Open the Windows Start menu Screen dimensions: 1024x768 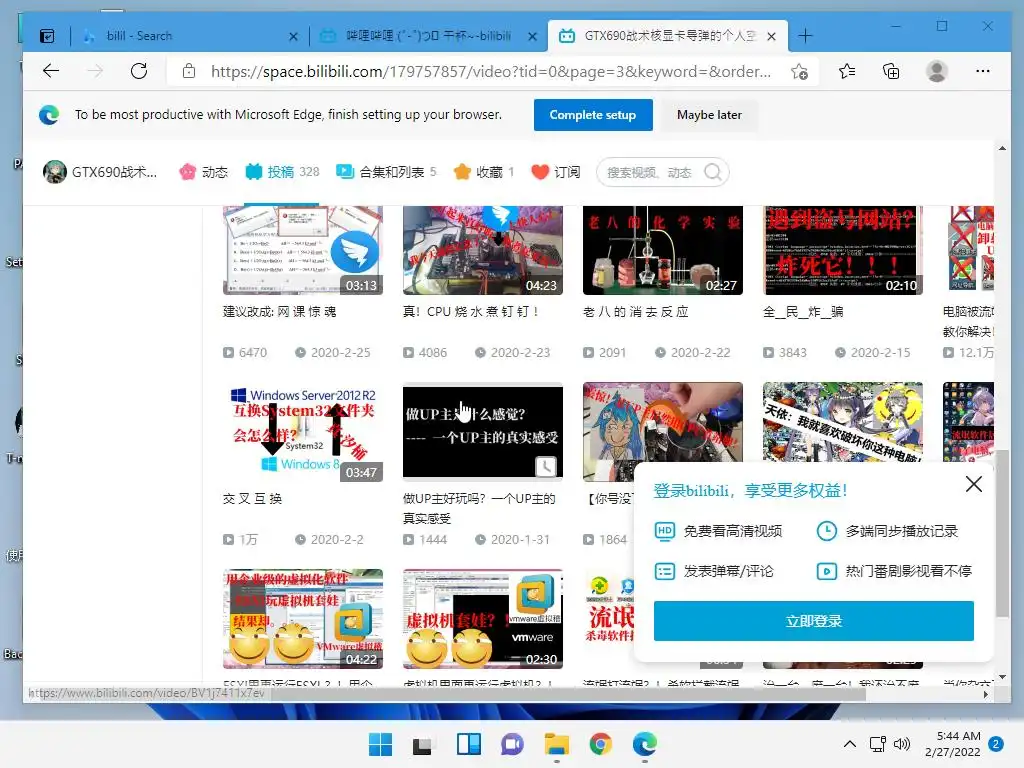coord(380,744)
